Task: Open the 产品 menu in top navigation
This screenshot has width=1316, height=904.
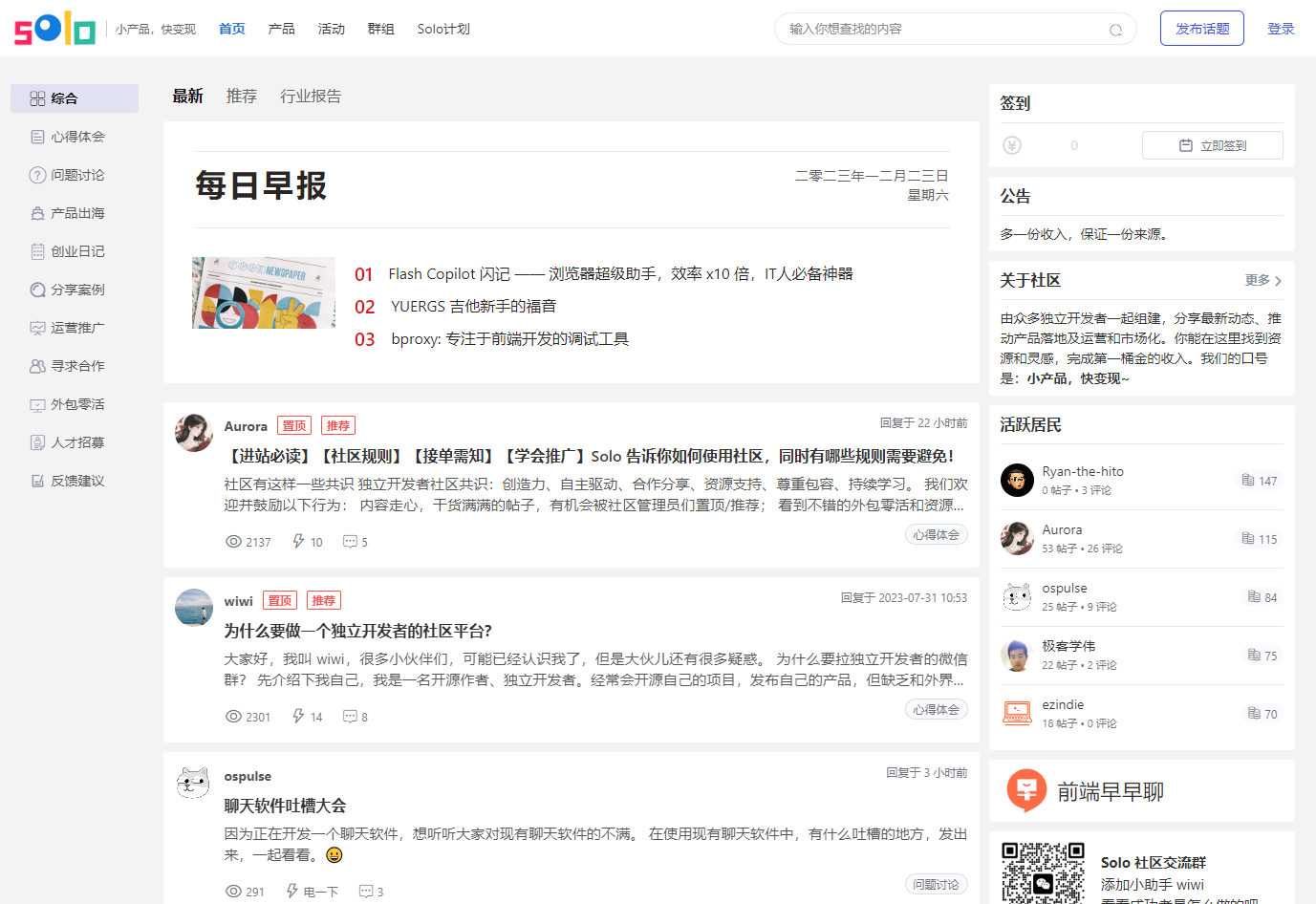Action: [281, 29]
